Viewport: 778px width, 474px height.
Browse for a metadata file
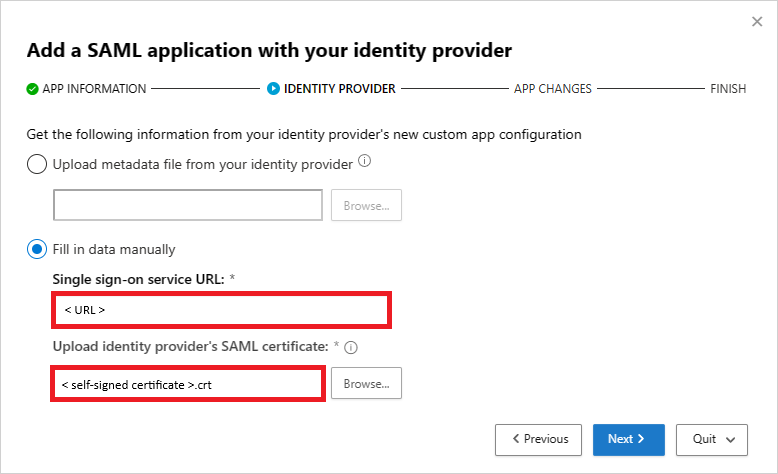point(366,206)
